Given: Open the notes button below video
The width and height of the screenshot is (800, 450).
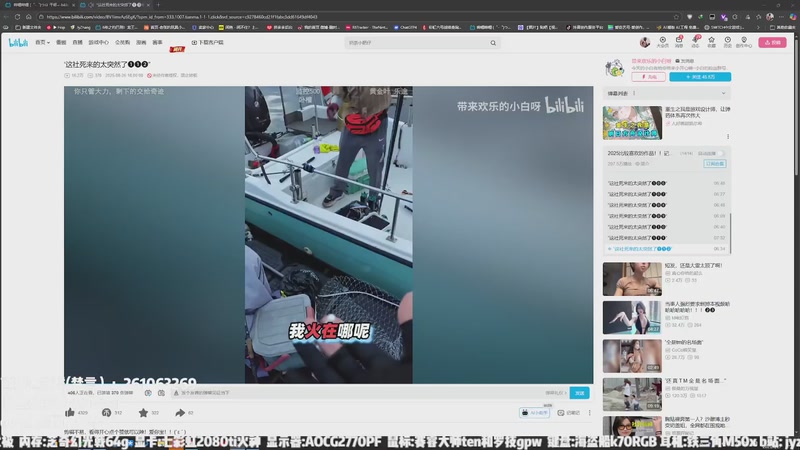Looking at the screenshot, I should 568,412.
